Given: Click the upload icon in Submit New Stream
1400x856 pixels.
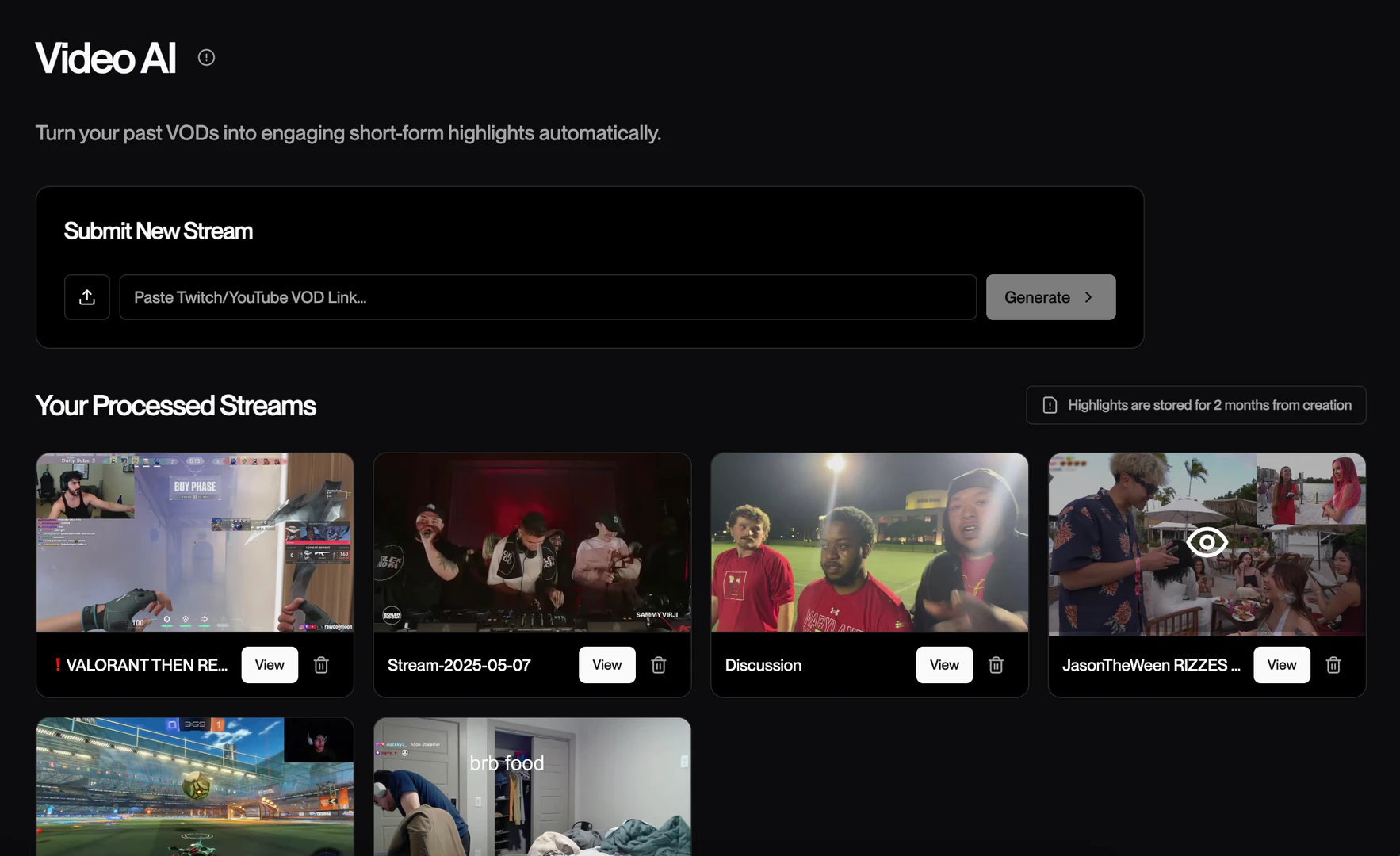Looking at the screenshot, I should pos(87,297).
